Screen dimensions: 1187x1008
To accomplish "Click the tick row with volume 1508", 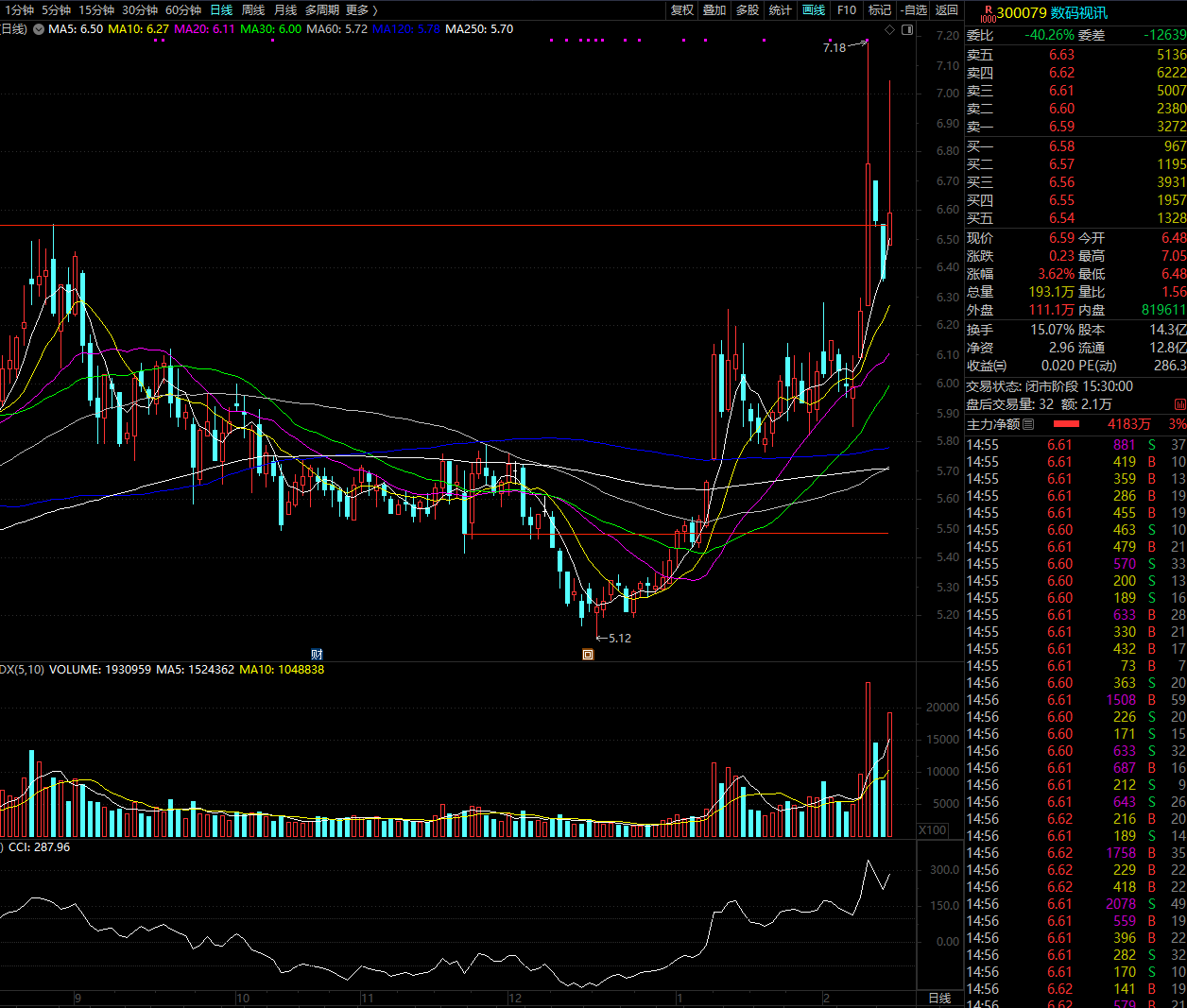I will [x=1075, y=700].
